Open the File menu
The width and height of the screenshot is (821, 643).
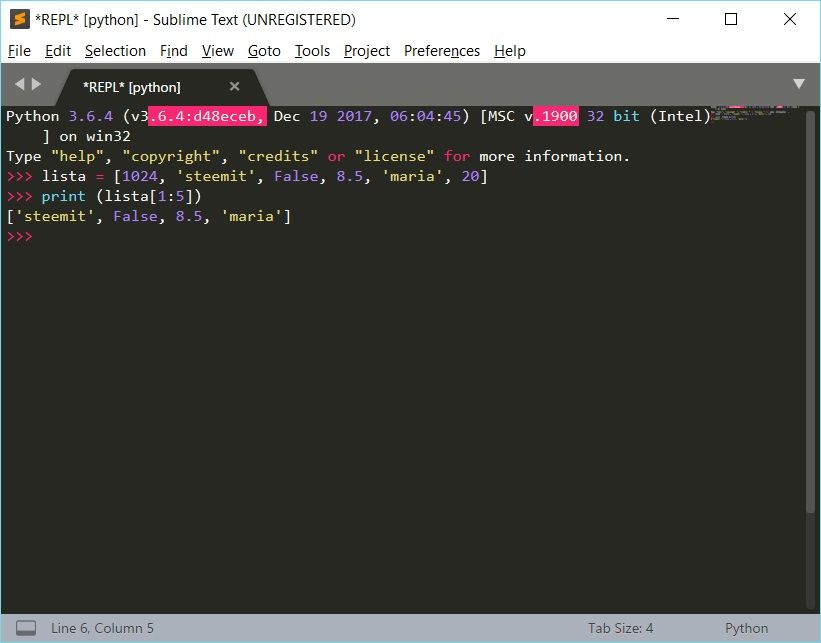click(19, 51)
